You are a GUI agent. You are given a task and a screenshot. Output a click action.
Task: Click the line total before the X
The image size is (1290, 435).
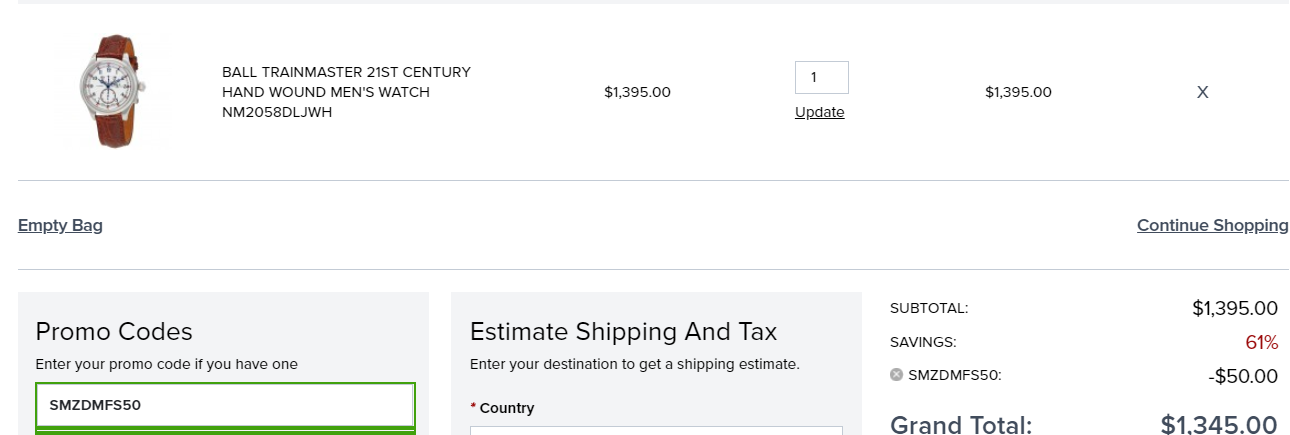[x=1018, y=92]
